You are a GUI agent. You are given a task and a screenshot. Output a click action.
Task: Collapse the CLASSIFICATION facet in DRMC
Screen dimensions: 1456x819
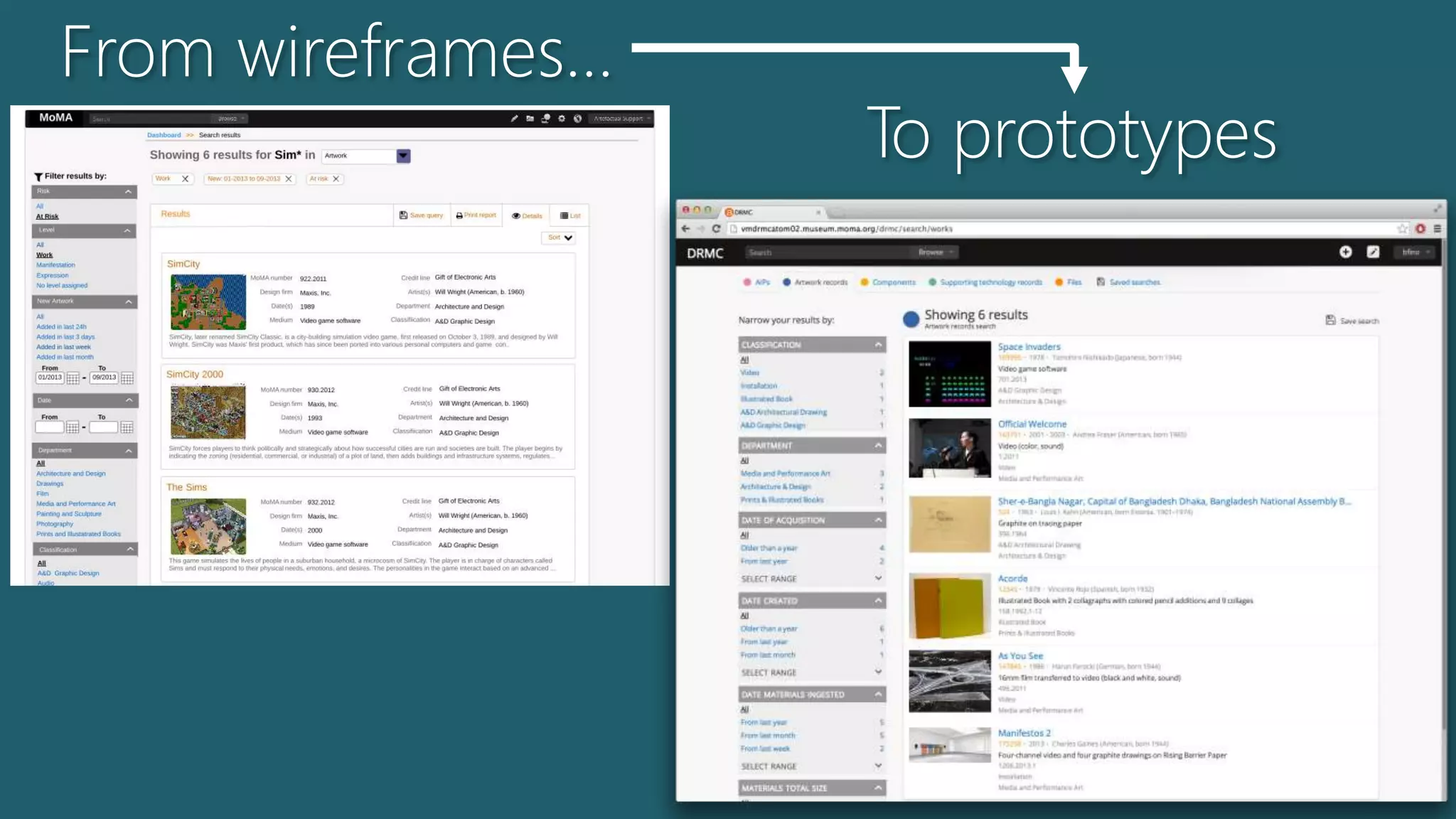[x=879, y=345]
